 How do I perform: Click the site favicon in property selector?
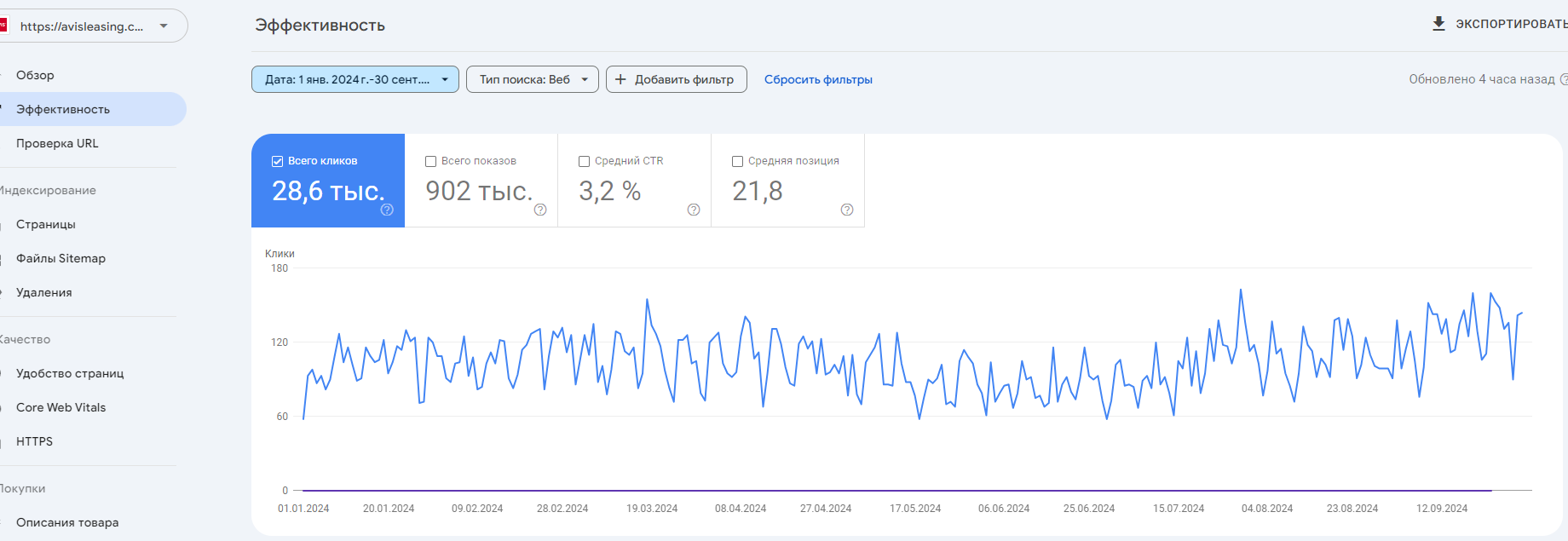pyautogui.click(x=3, y=26)
